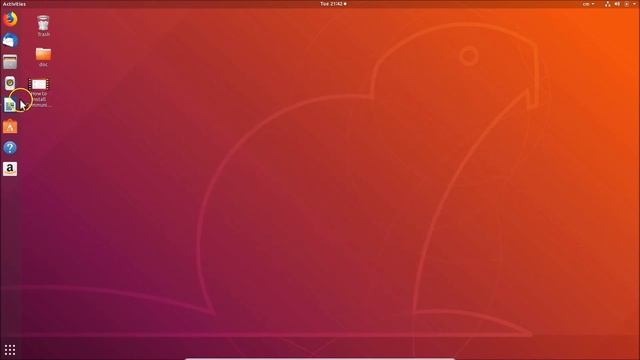Launch Amazon from the dock
Image resolution: width=640 pixels, height=360 pixels.
click(10, 169)
